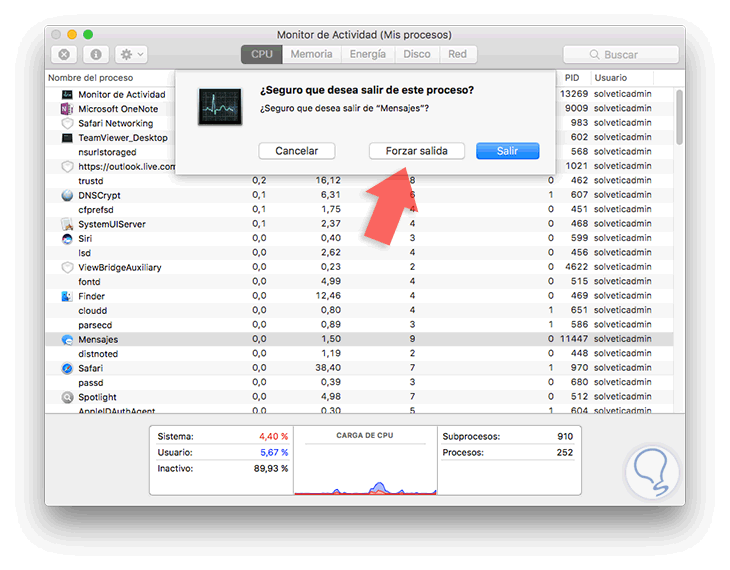Click PID 13269 in the process list

574,94
